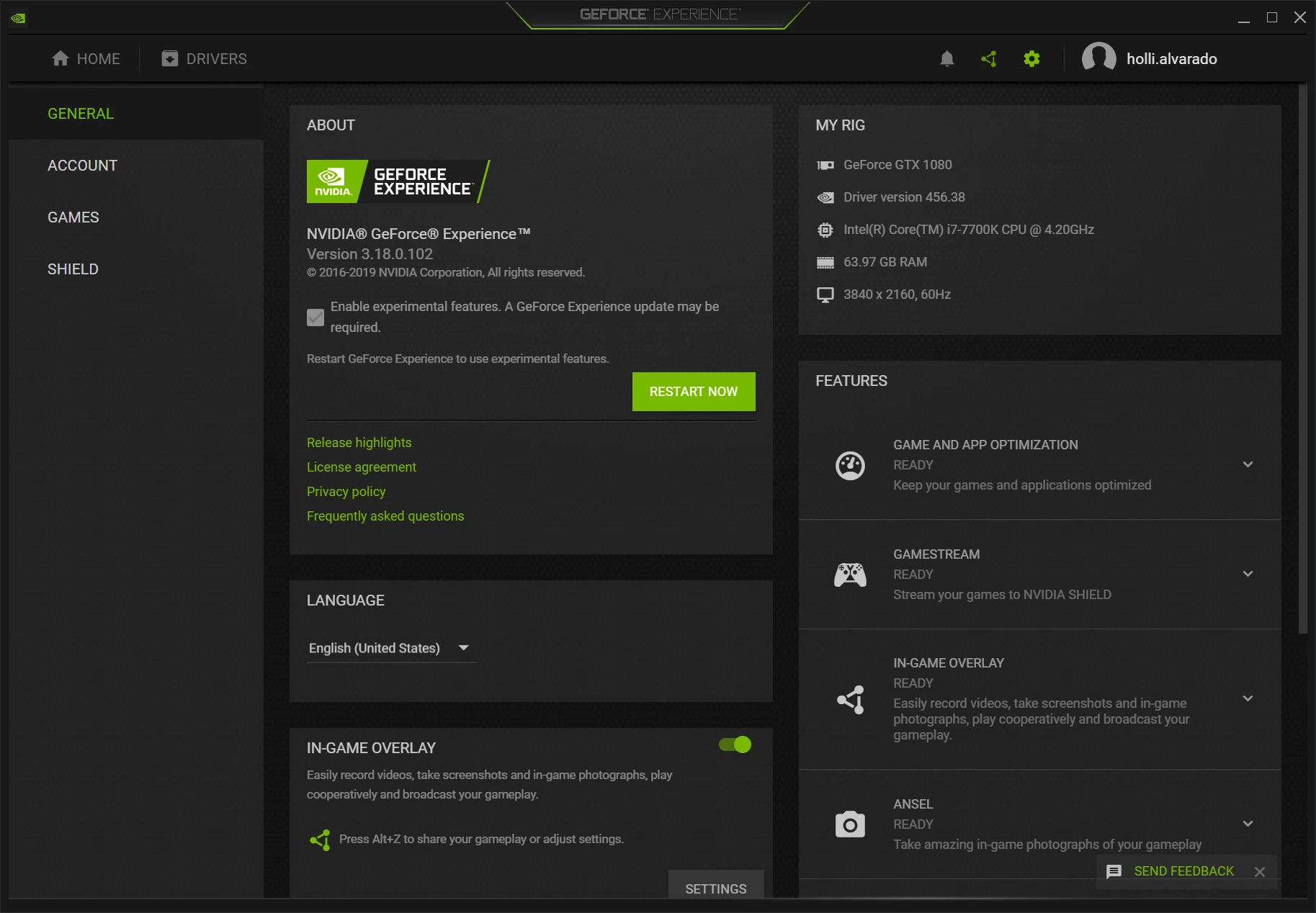The width and height of the screenshot is (1316, 913).
Task: Click the chat bubble icon in Send Feedback
Action: coord(1114,871)
